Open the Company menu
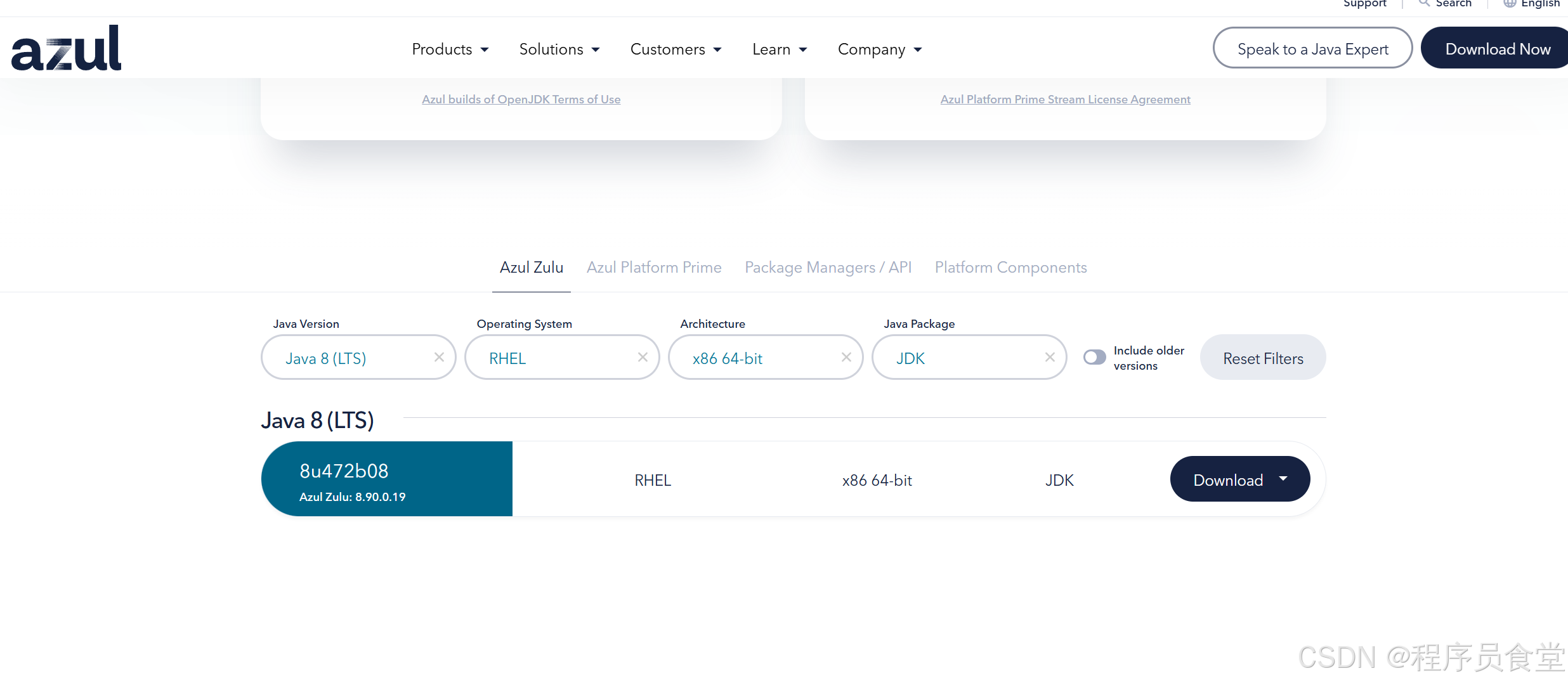This screenshot has height=683, width=1568. [880, 49]
